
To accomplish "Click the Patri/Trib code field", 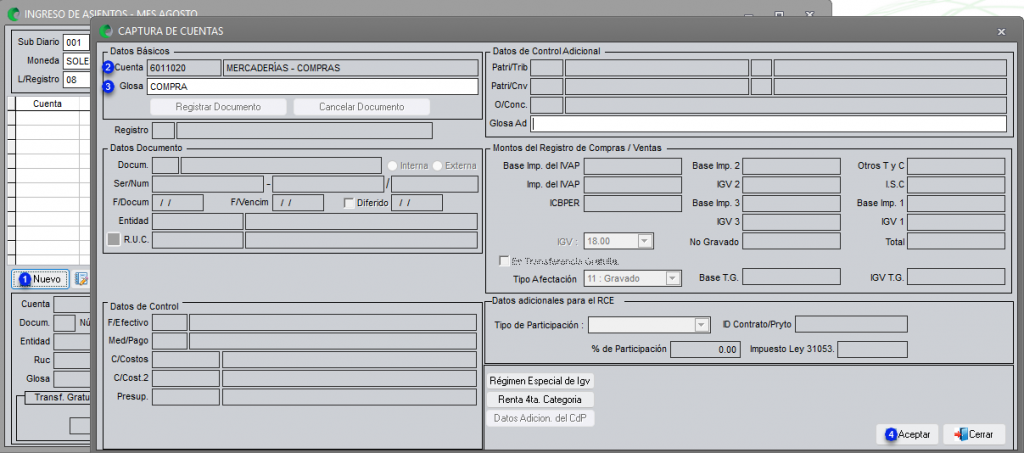I will click(x=548, y=68).
